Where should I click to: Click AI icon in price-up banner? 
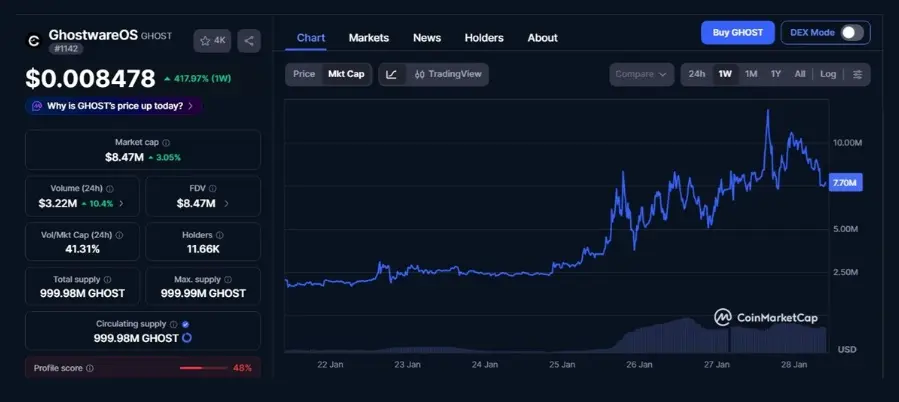37,106
